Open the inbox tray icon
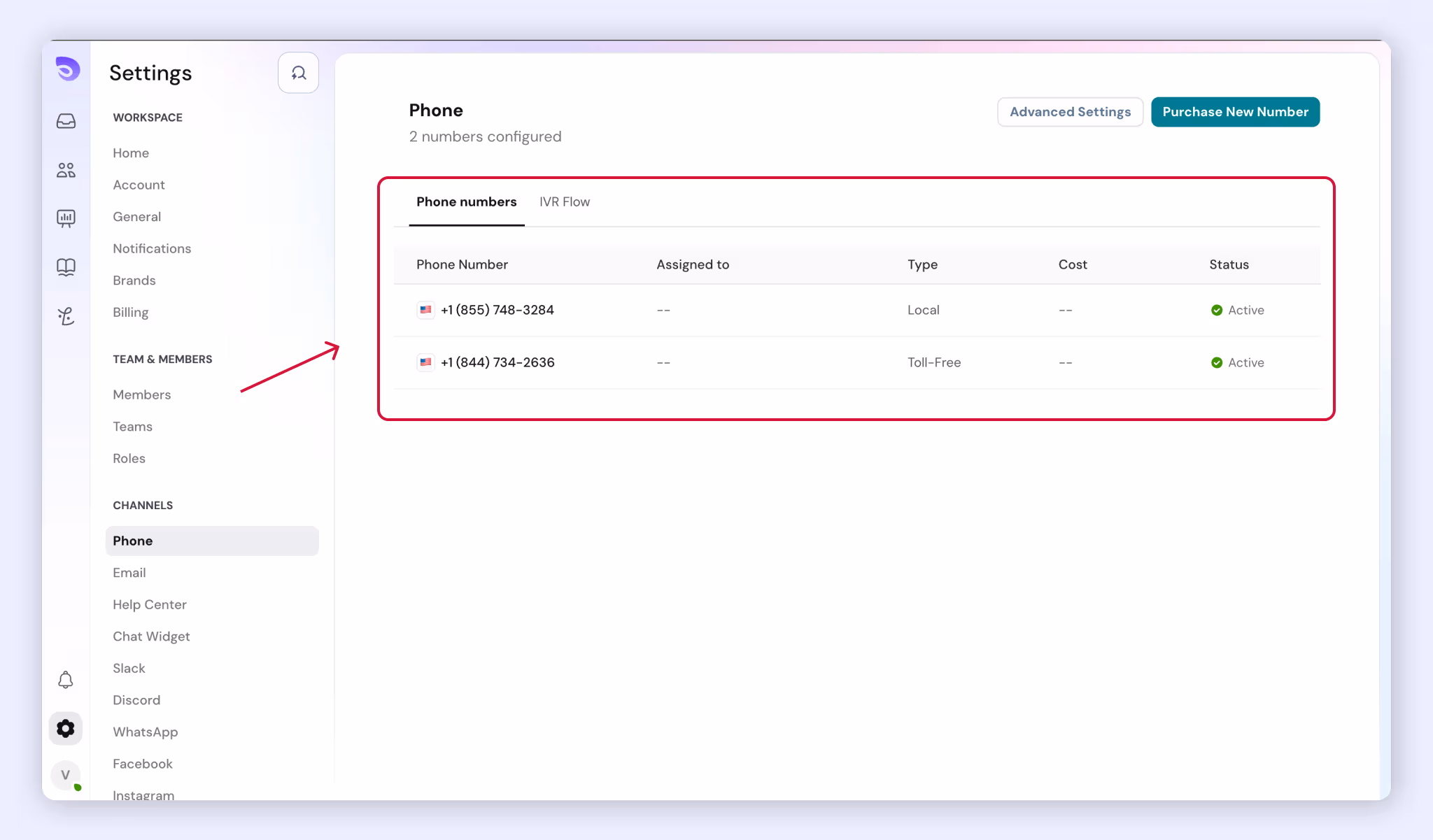Screen dimensions: 1433x840 66,121
